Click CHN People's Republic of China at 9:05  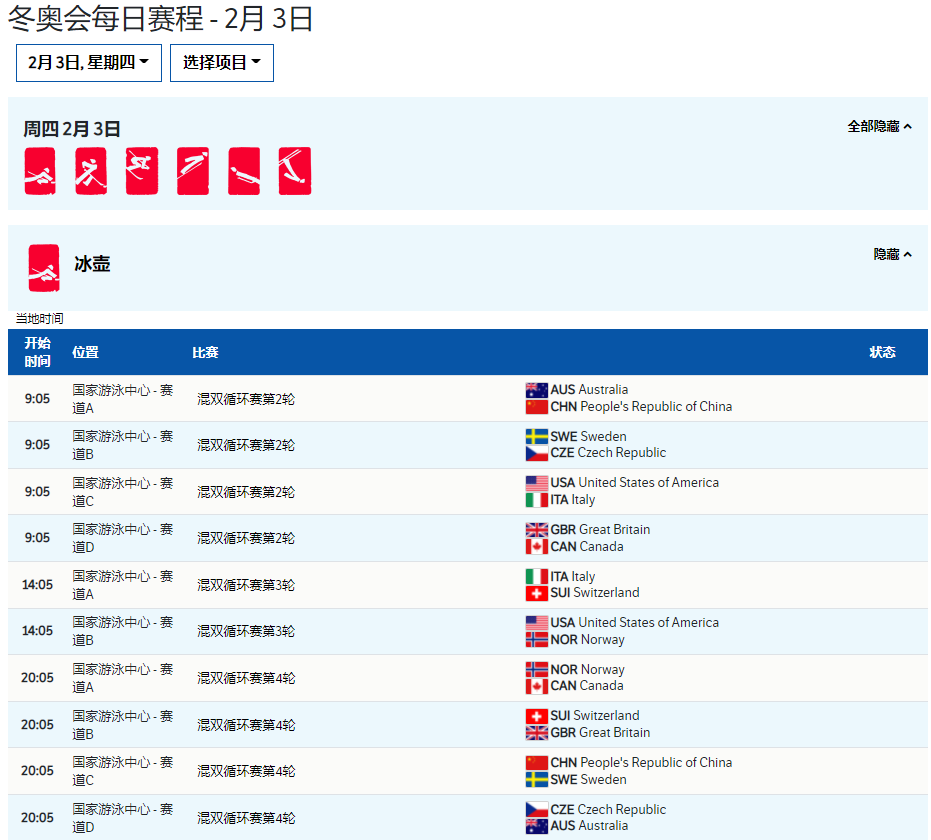click(x=640, y=407)
